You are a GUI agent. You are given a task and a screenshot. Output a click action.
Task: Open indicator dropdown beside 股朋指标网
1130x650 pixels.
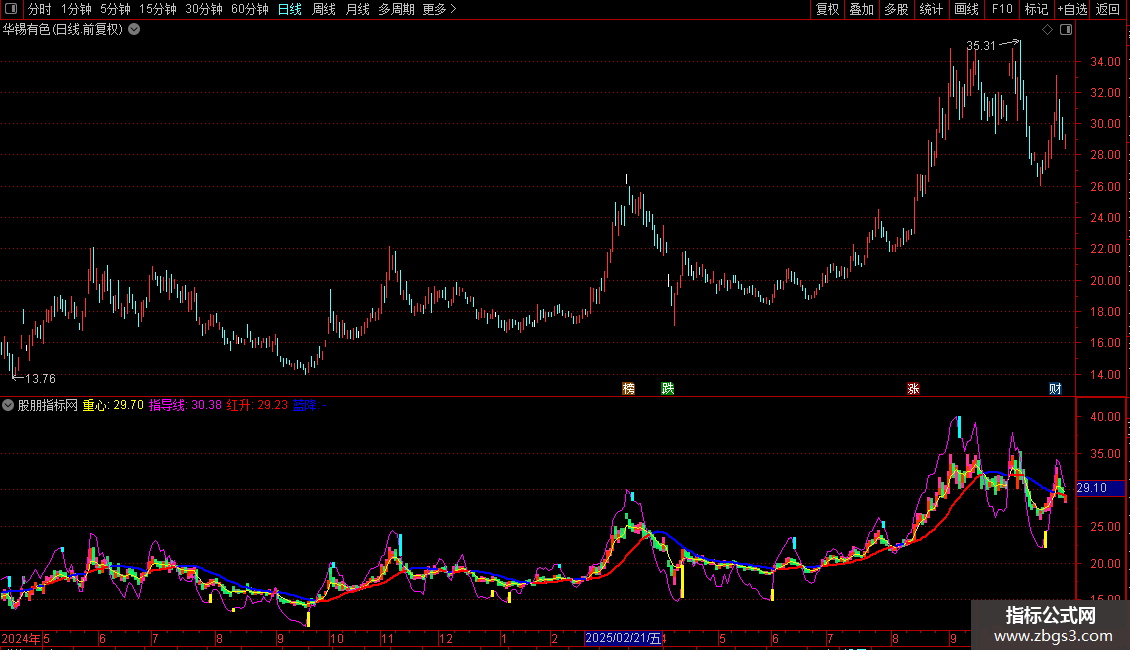[8, 405]
